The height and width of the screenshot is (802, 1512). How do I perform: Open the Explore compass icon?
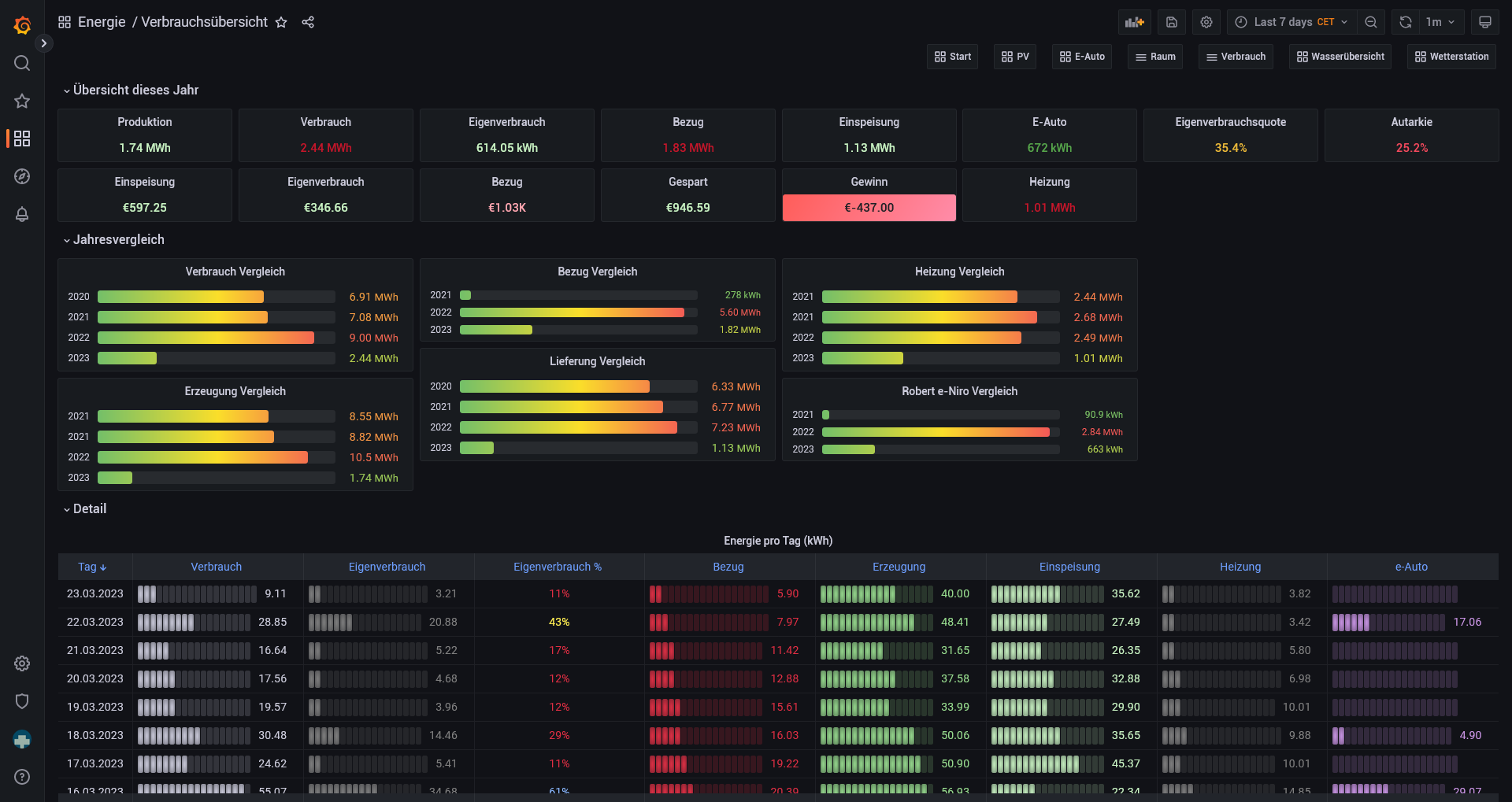coord(22,176)
